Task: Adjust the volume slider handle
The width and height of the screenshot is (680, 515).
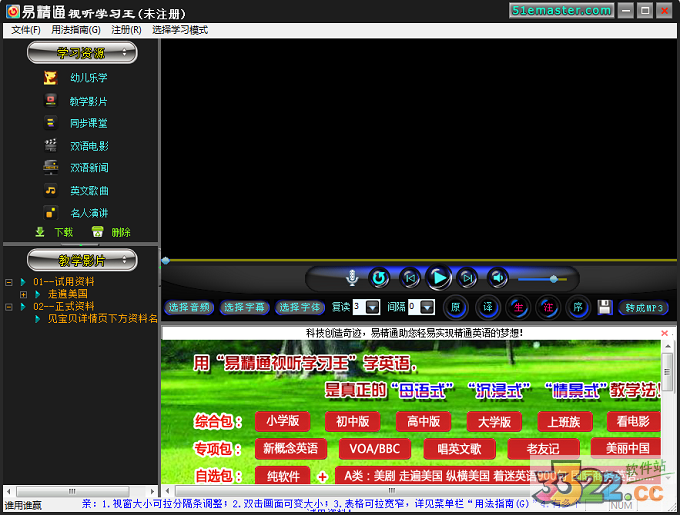Action: (553, 279)
